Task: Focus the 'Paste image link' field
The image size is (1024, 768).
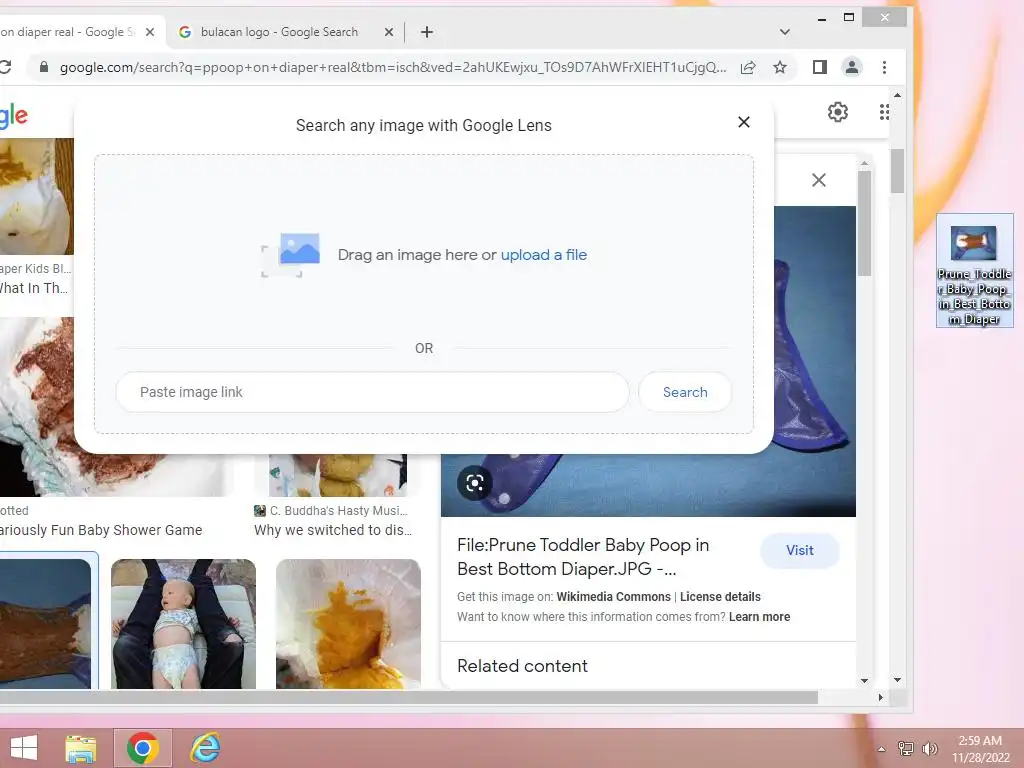Action: (x=372, y=392)
